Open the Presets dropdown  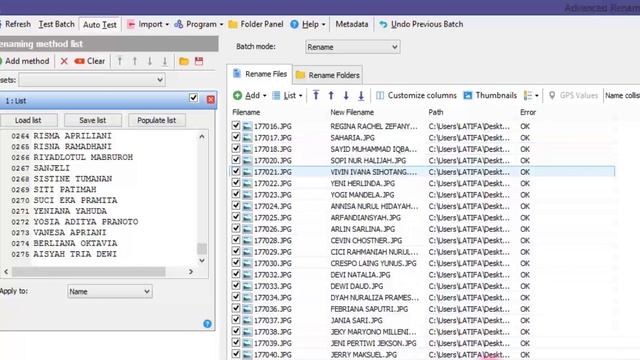(92, 80)
